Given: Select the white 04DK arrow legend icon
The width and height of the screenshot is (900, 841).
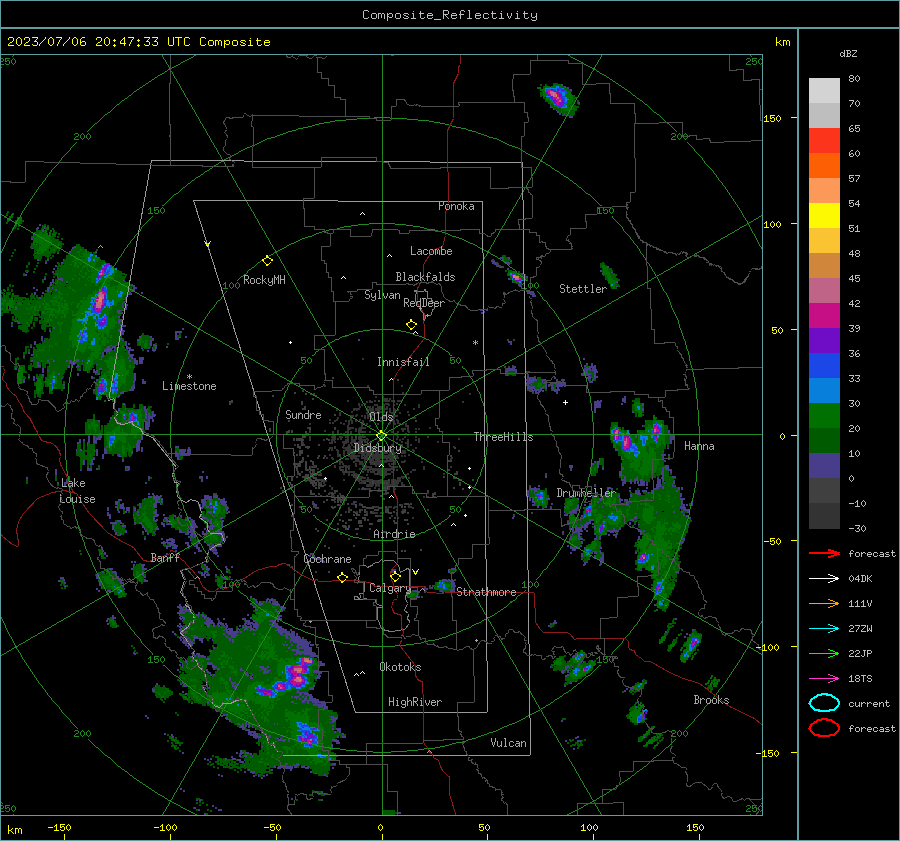Looking at the screenshot, I should pyautogui.click(x=824, y=579).
